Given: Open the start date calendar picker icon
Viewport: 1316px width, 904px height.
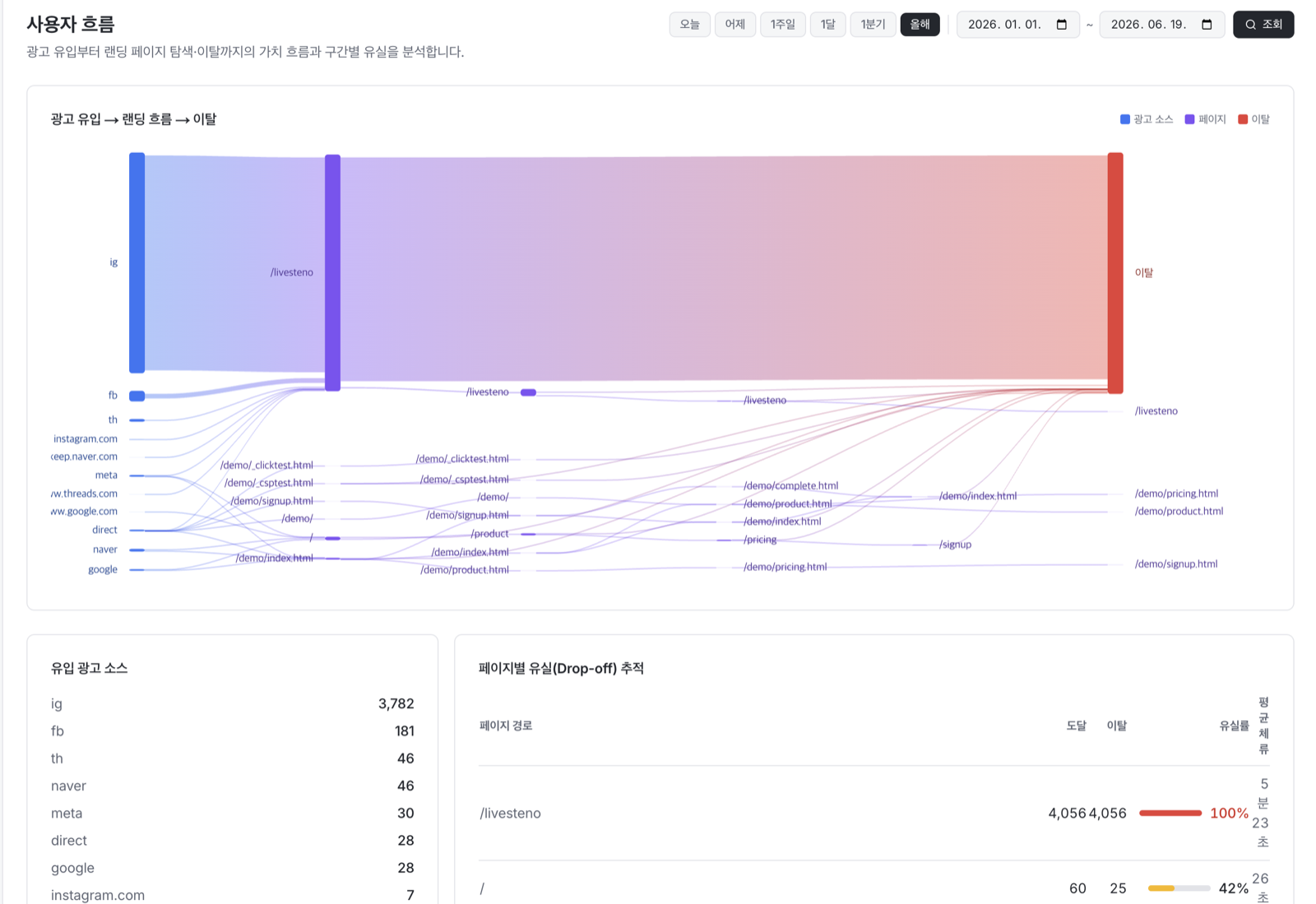Looking at the screenshot, I should click(1061, 25).
